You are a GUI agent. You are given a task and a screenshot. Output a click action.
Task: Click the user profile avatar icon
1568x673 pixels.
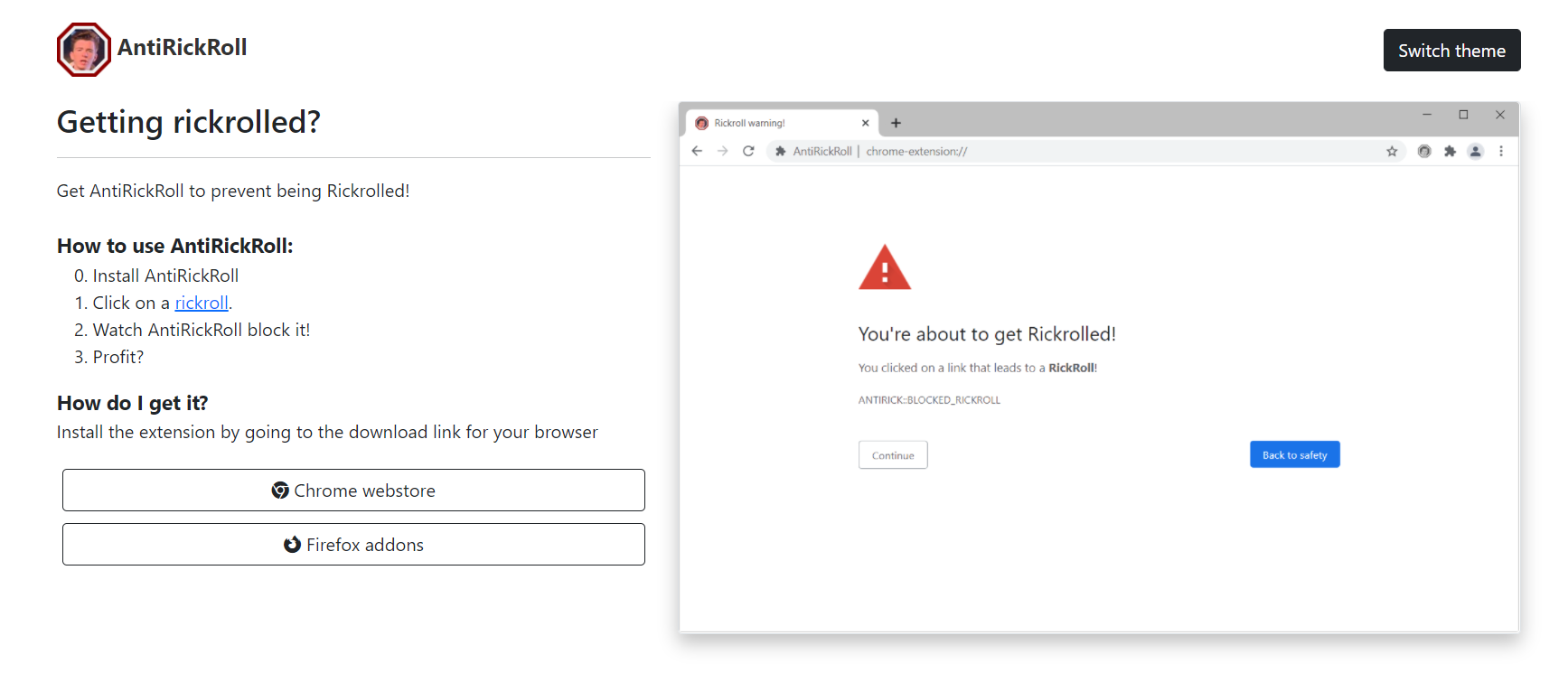coord(1475,151)
